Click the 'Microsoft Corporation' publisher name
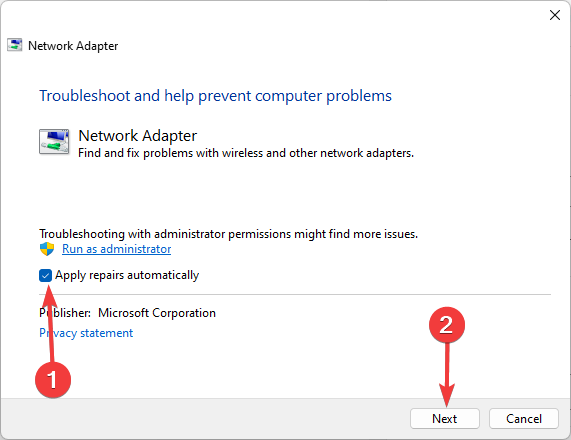The image size is (571, 440). click(157, 313)
